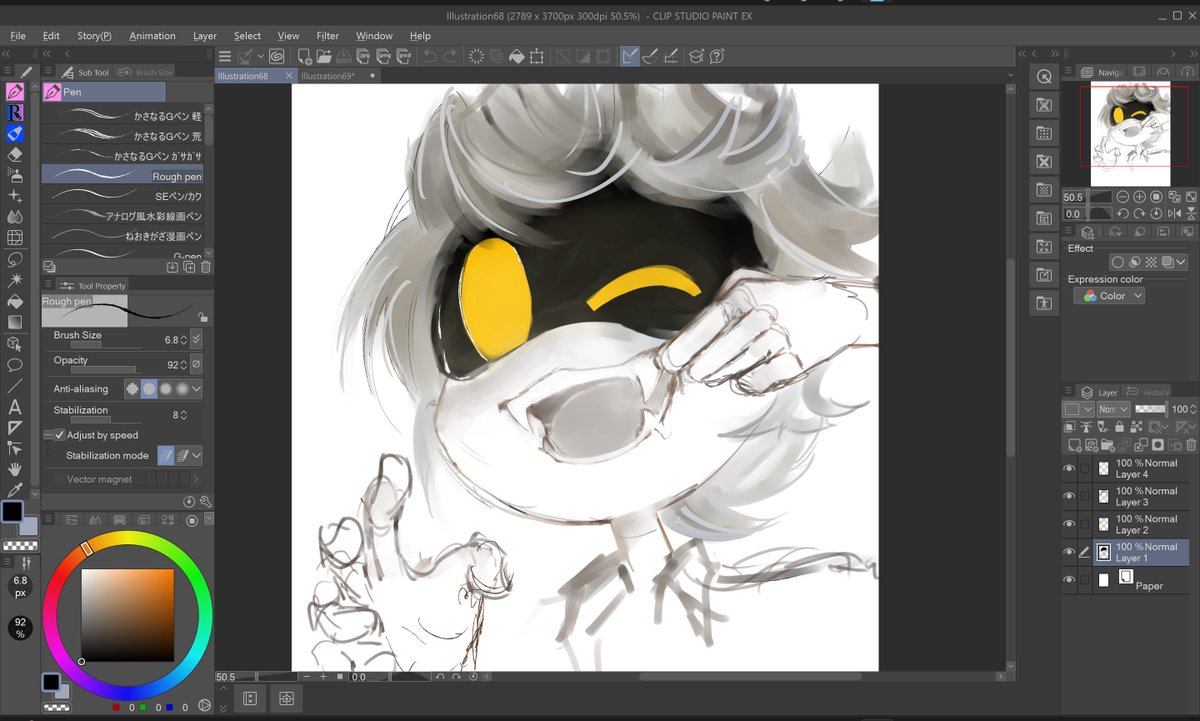Hide Layer 1 using its eye icon
This screenshot has height=721, width=1200.
(1069, 552)
